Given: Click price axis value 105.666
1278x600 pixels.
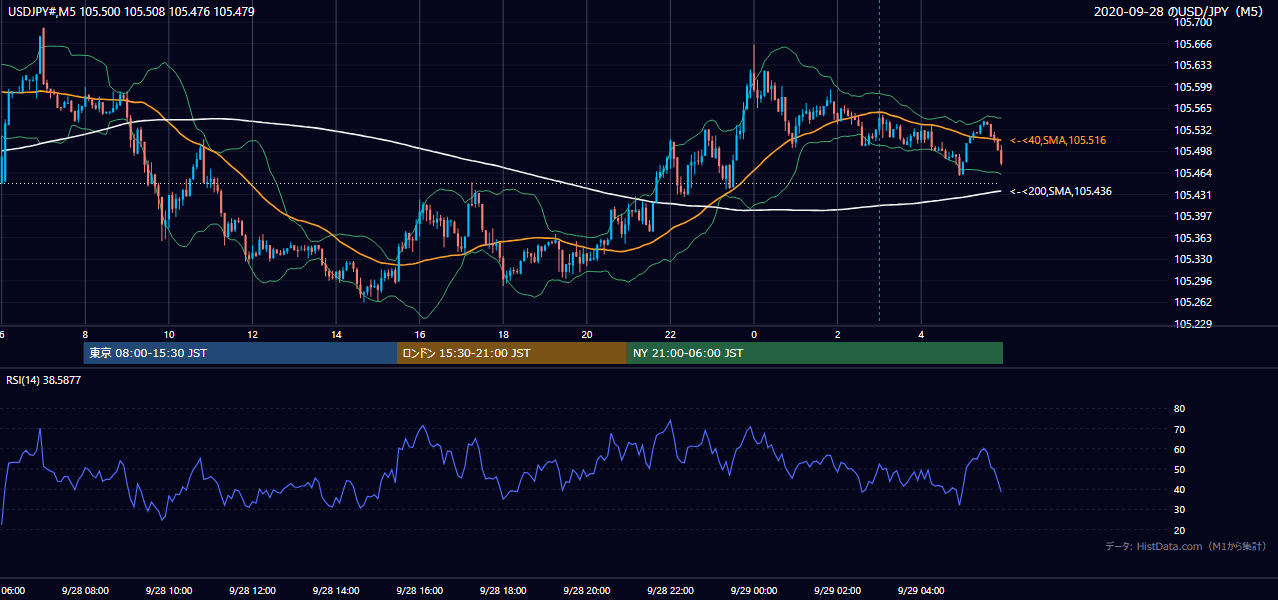Looking at the screenshot, I should coord(1193,44).
